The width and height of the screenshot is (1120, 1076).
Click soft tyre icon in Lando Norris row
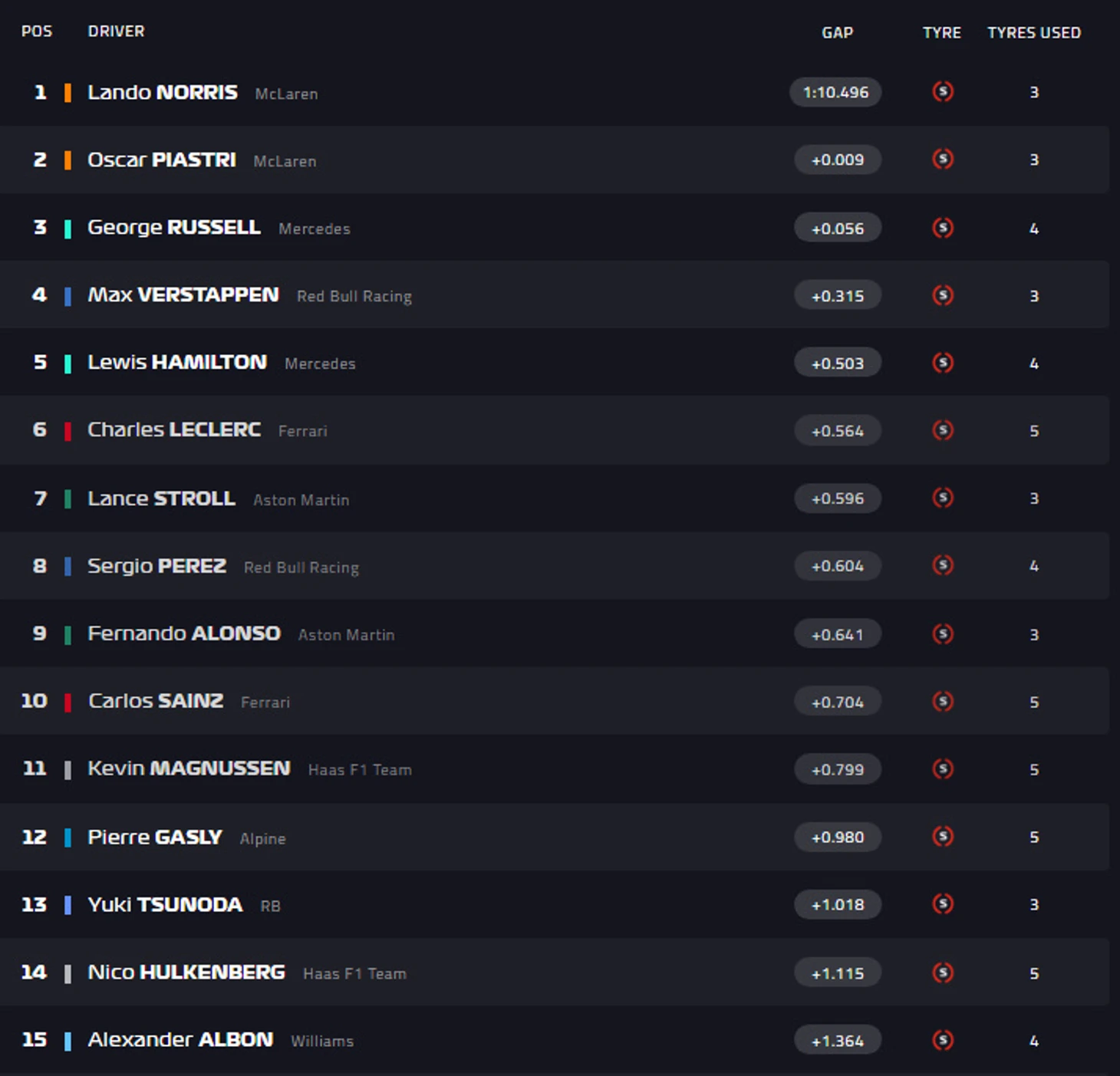tap(943, 92)
